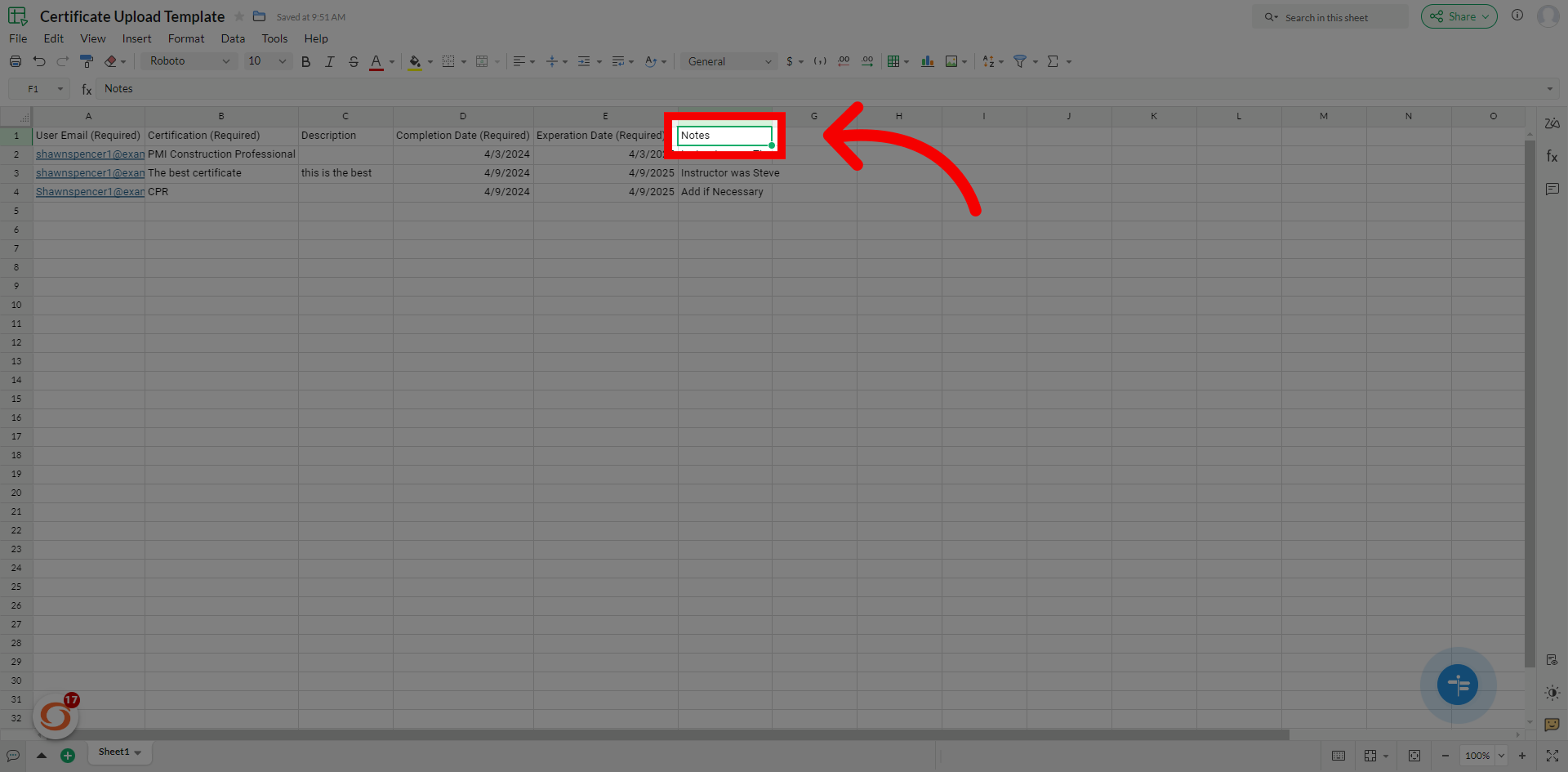Open the comments panel icon on right sidebar

pyautogui.click(x=1552, y=190)
